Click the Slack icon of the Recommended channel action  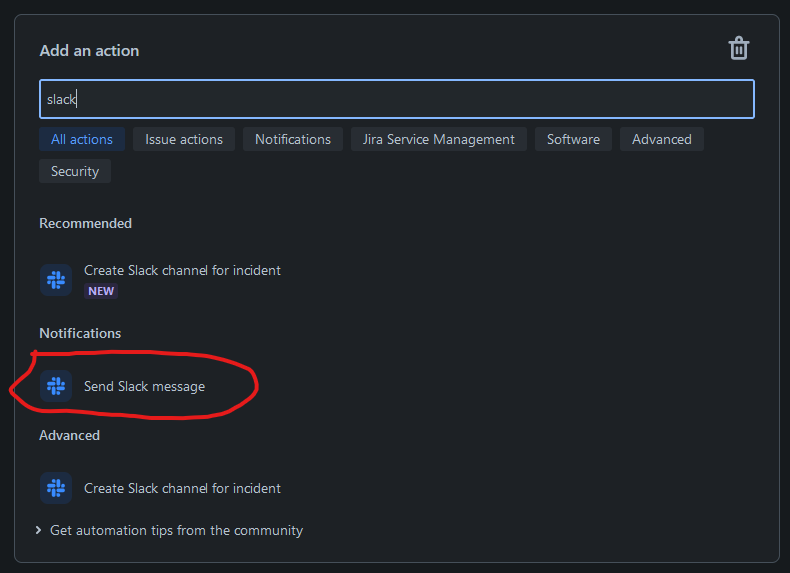[56, 280]
